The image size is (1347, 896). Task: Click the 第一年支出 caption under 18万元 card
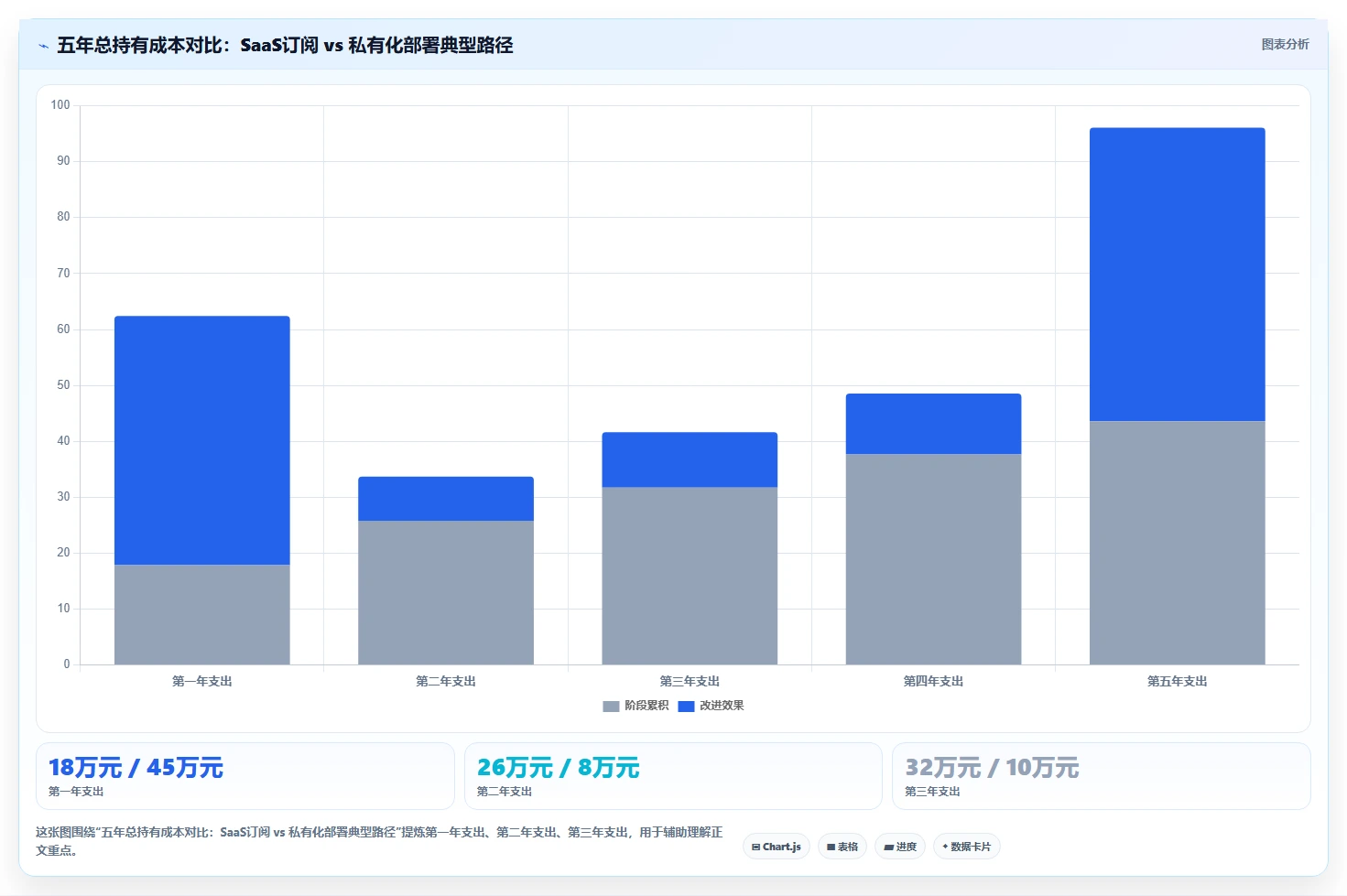(x=76, y=792)
